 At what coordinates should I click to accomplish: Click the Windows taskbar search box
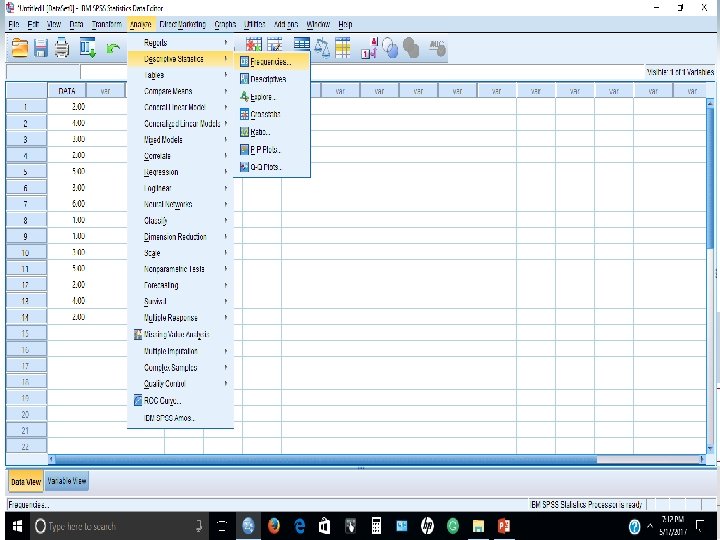coord(120,526)
